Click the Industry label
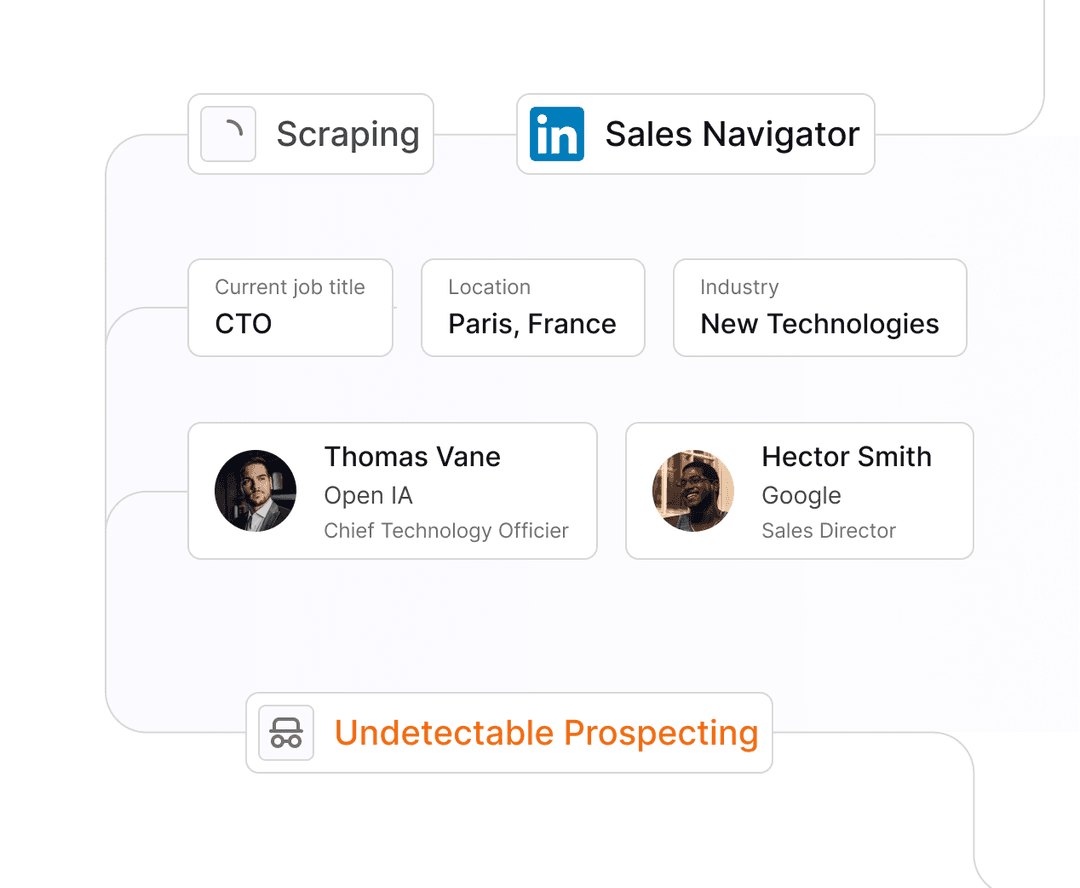The width and height of the screenshot is (1080, 888). pos(739,287)
